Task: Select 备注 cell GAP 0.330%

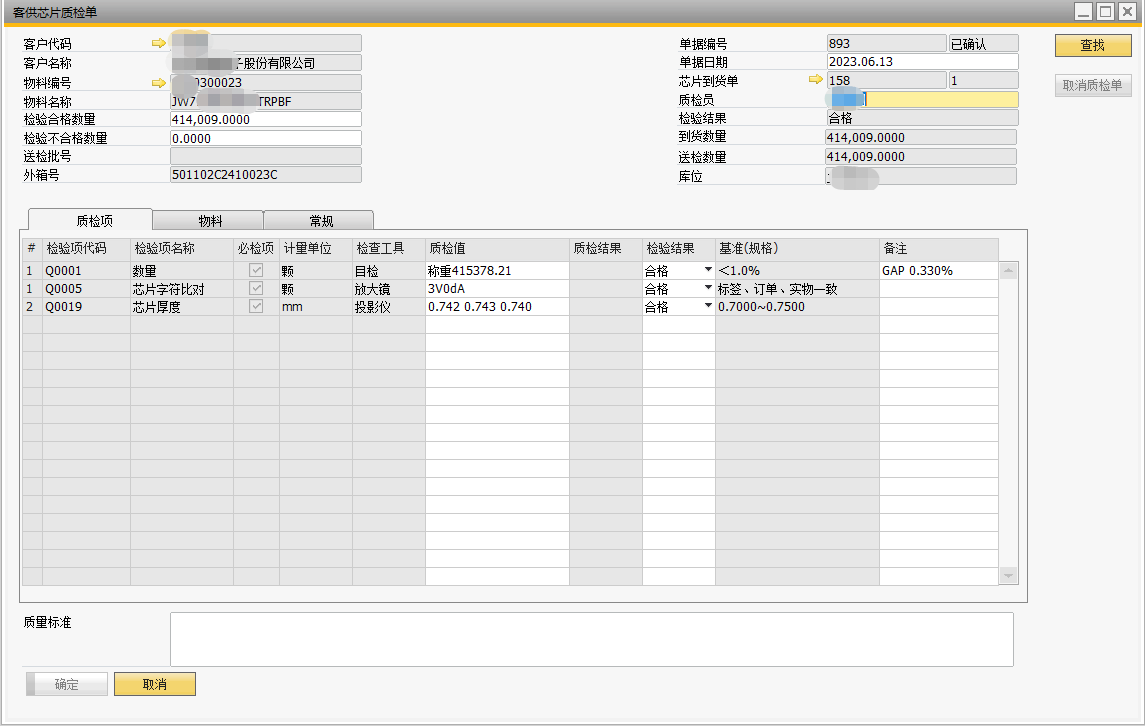Action: 938,270
